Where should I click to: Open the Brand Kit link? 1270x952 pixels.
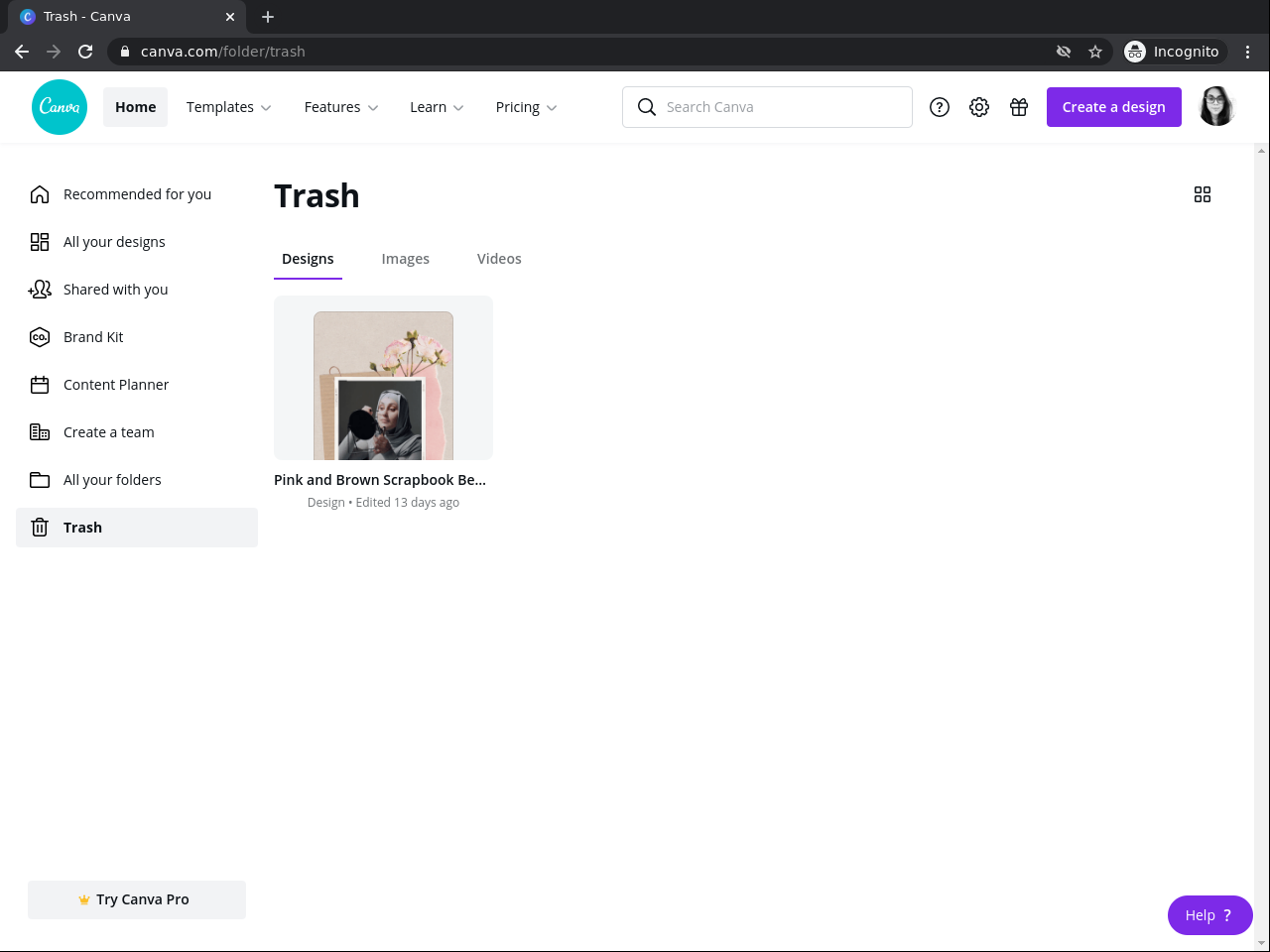point(137,337)
